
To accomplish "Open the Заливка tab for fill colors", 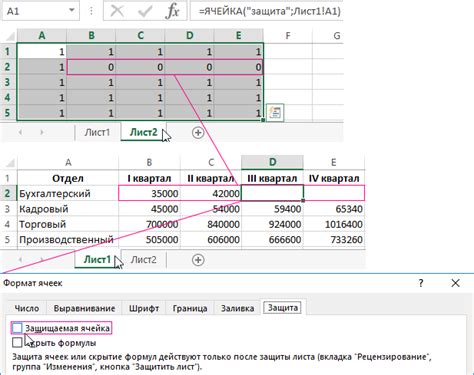I will [x=238, y=308].
